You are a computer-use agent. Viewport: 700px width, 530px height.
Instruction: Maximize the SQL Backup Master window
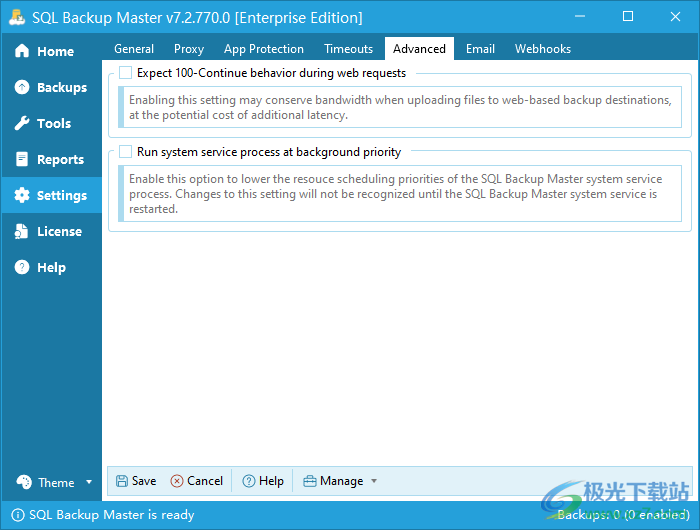pyautogui.click(x=628, y=17)
